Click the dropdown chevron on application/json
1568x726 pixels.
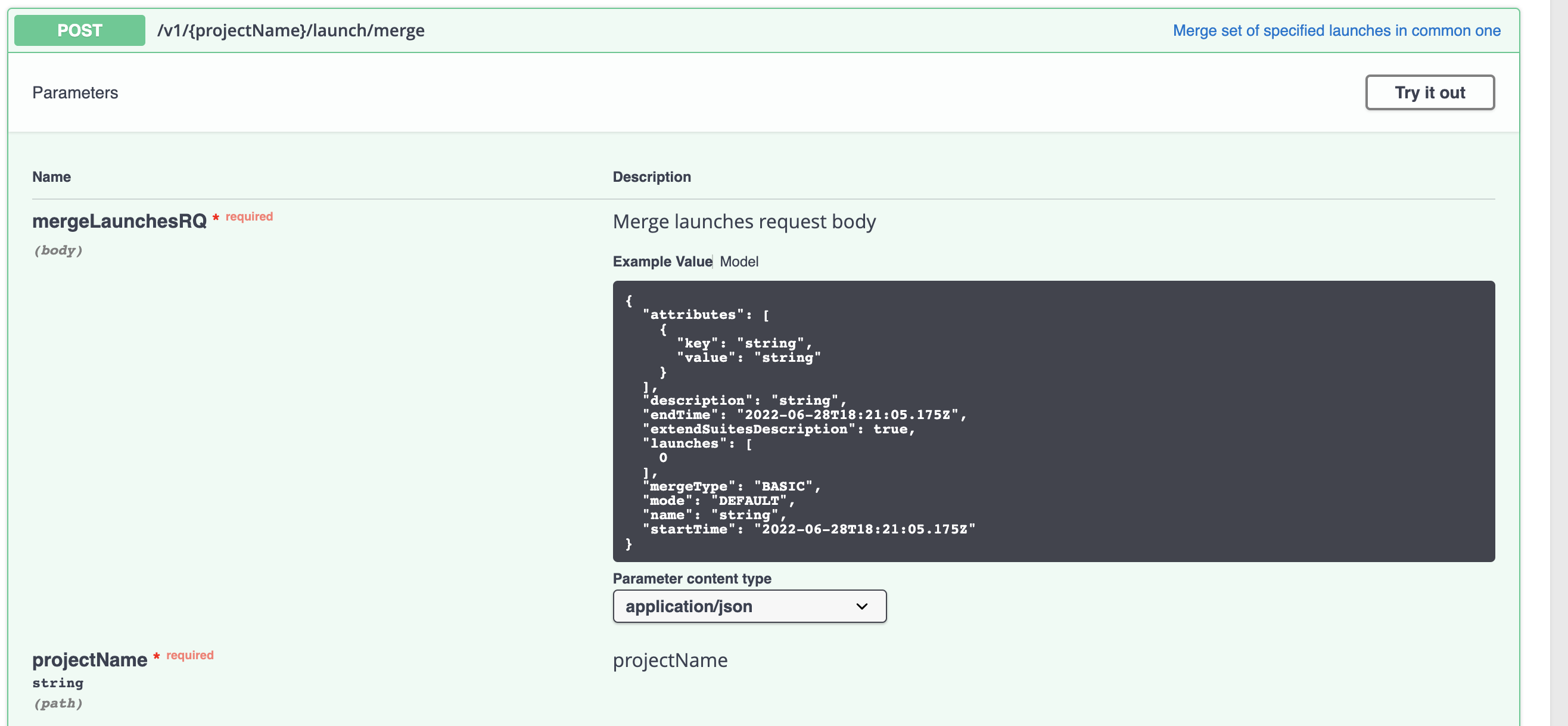[x=861, y=606]
